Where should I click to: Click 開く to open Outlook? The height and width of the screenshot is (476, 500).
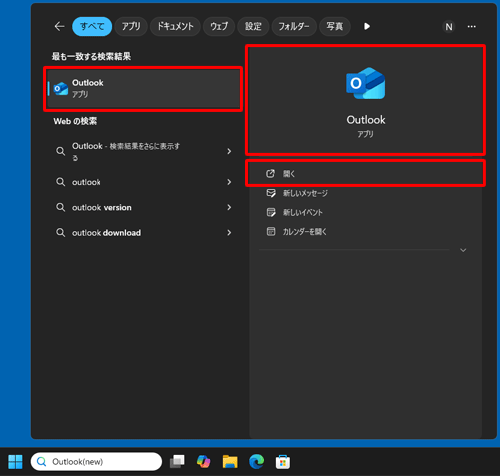point(365,174)
